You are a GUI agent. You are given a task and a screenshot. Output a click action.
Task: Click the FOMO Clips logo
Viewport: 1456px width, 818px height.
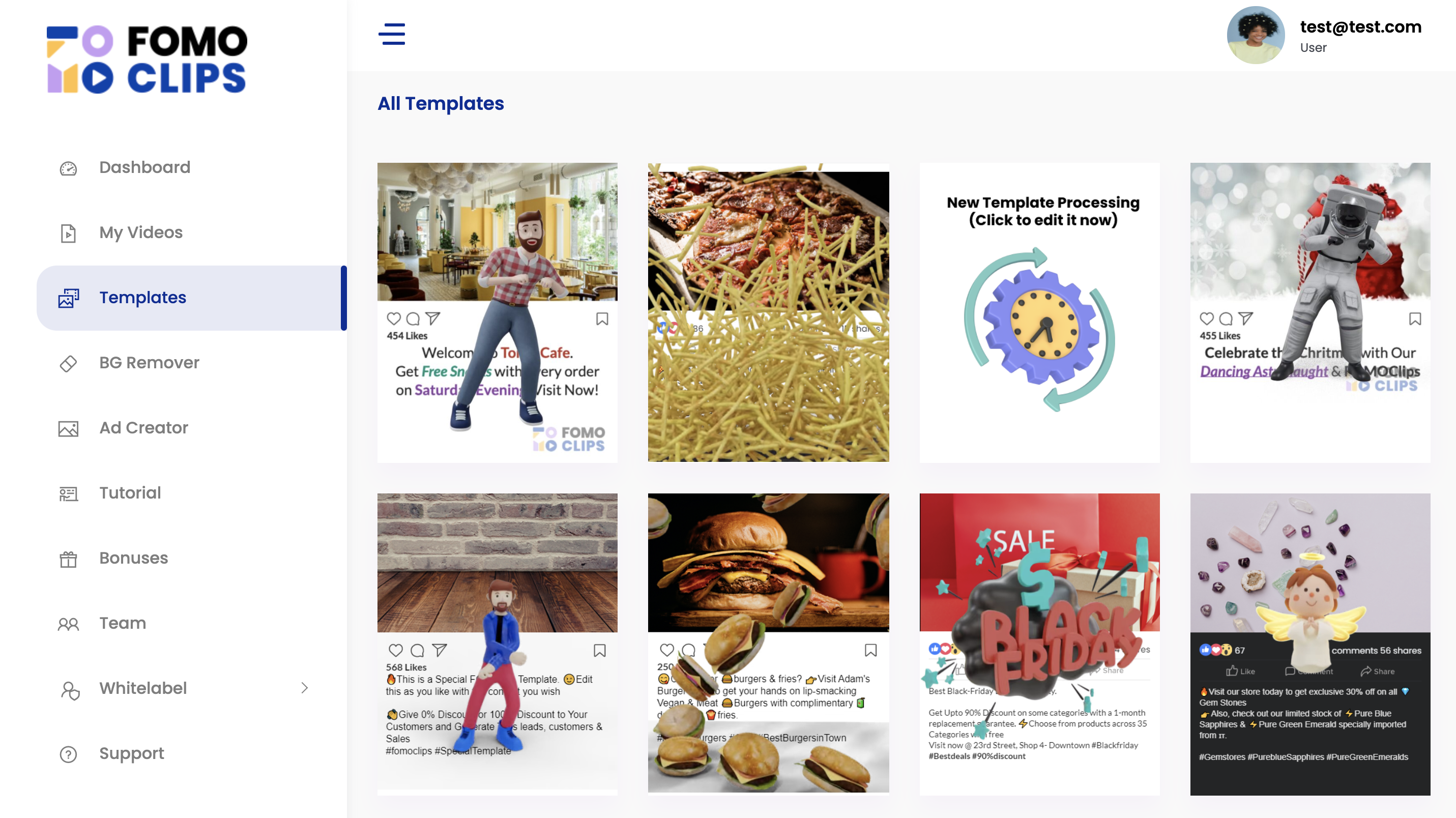click(147, 60)
